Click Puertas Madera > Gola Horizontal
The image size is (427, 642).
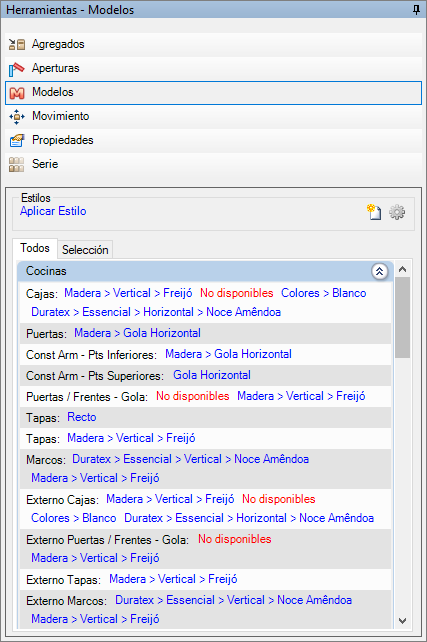tap(137, 333)
